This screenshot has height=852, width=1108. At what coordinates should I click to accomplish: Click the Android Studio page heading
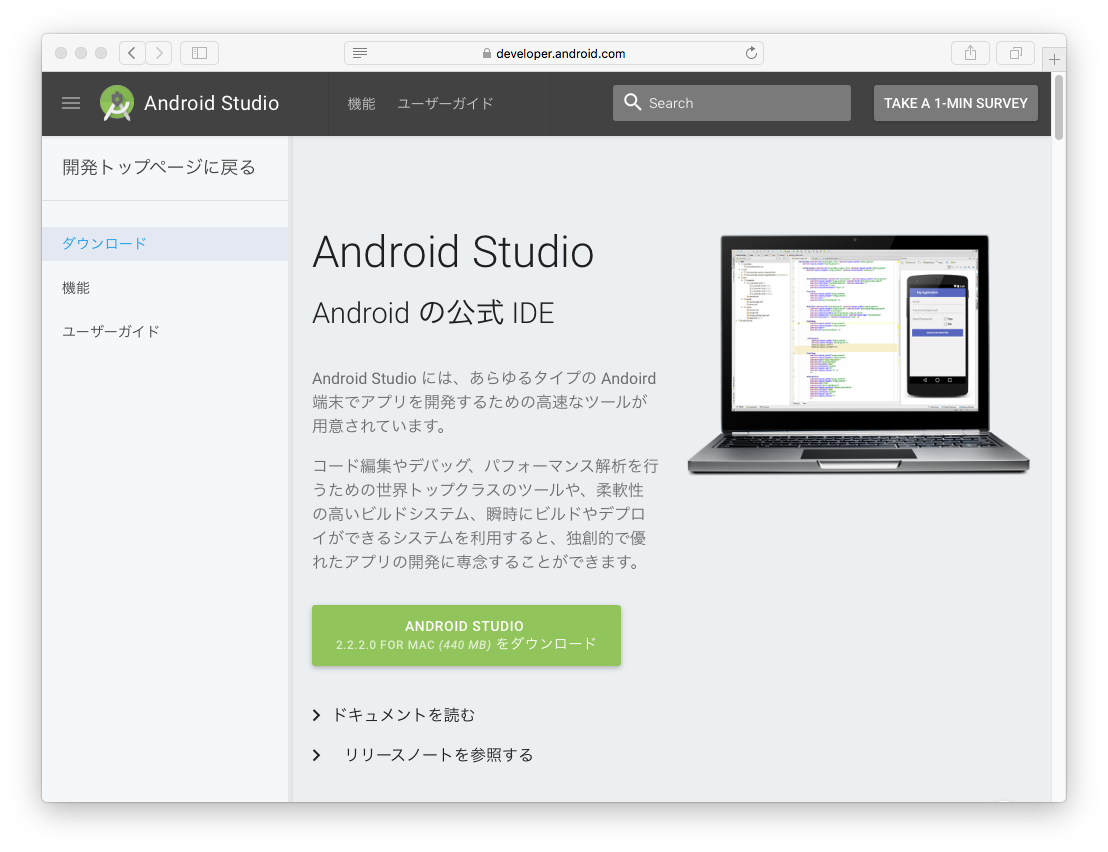click(453, 252)
